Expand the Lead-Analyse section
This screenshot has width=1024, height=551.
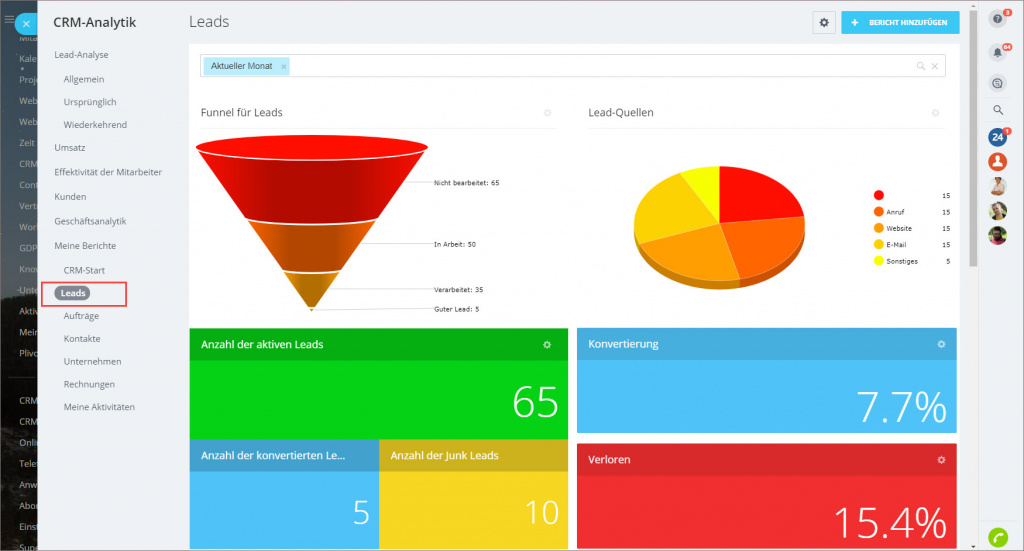point(81,55)
